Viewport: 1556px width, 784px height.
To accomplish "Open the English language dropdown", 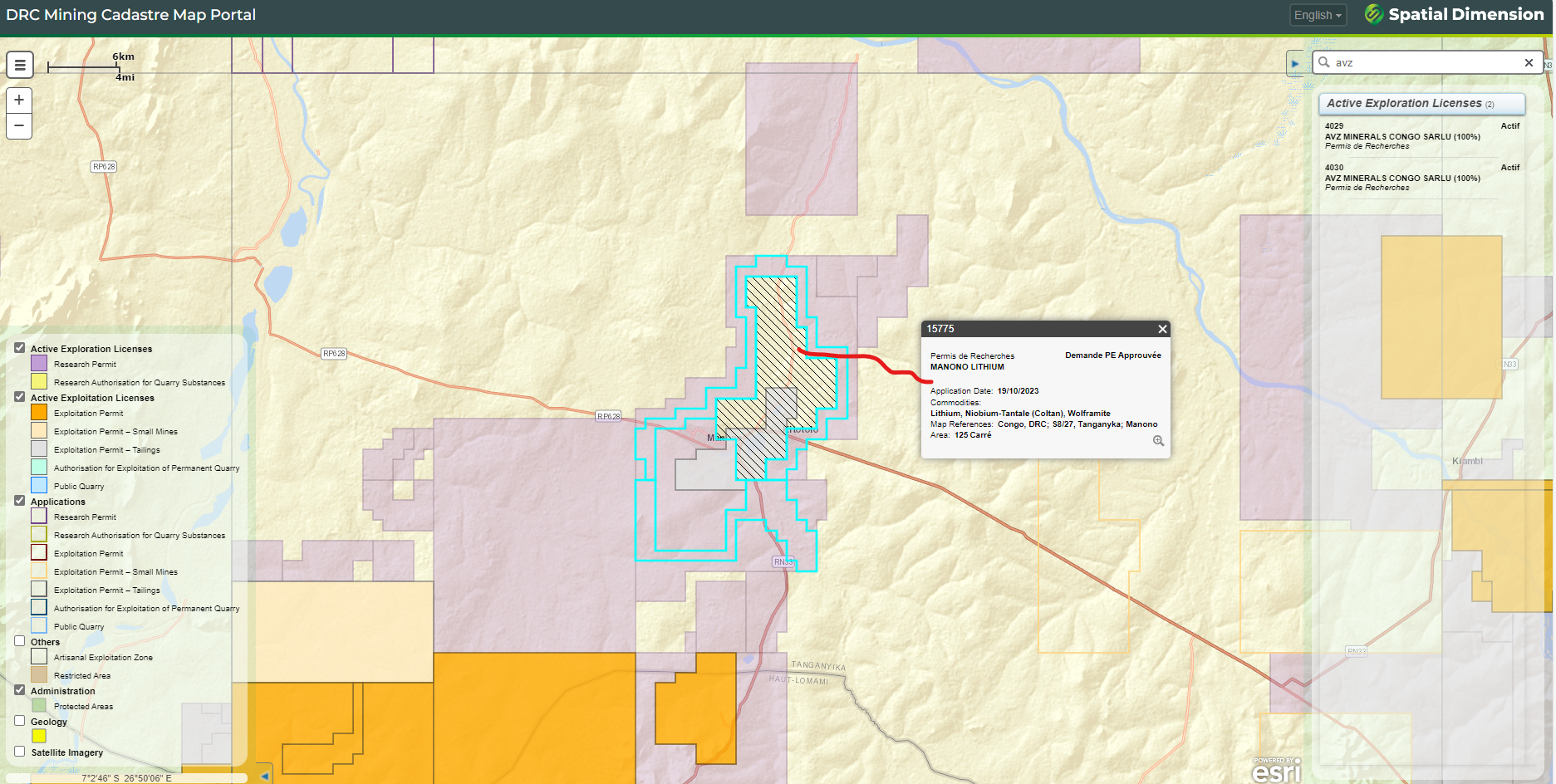I will [1318, 15].
